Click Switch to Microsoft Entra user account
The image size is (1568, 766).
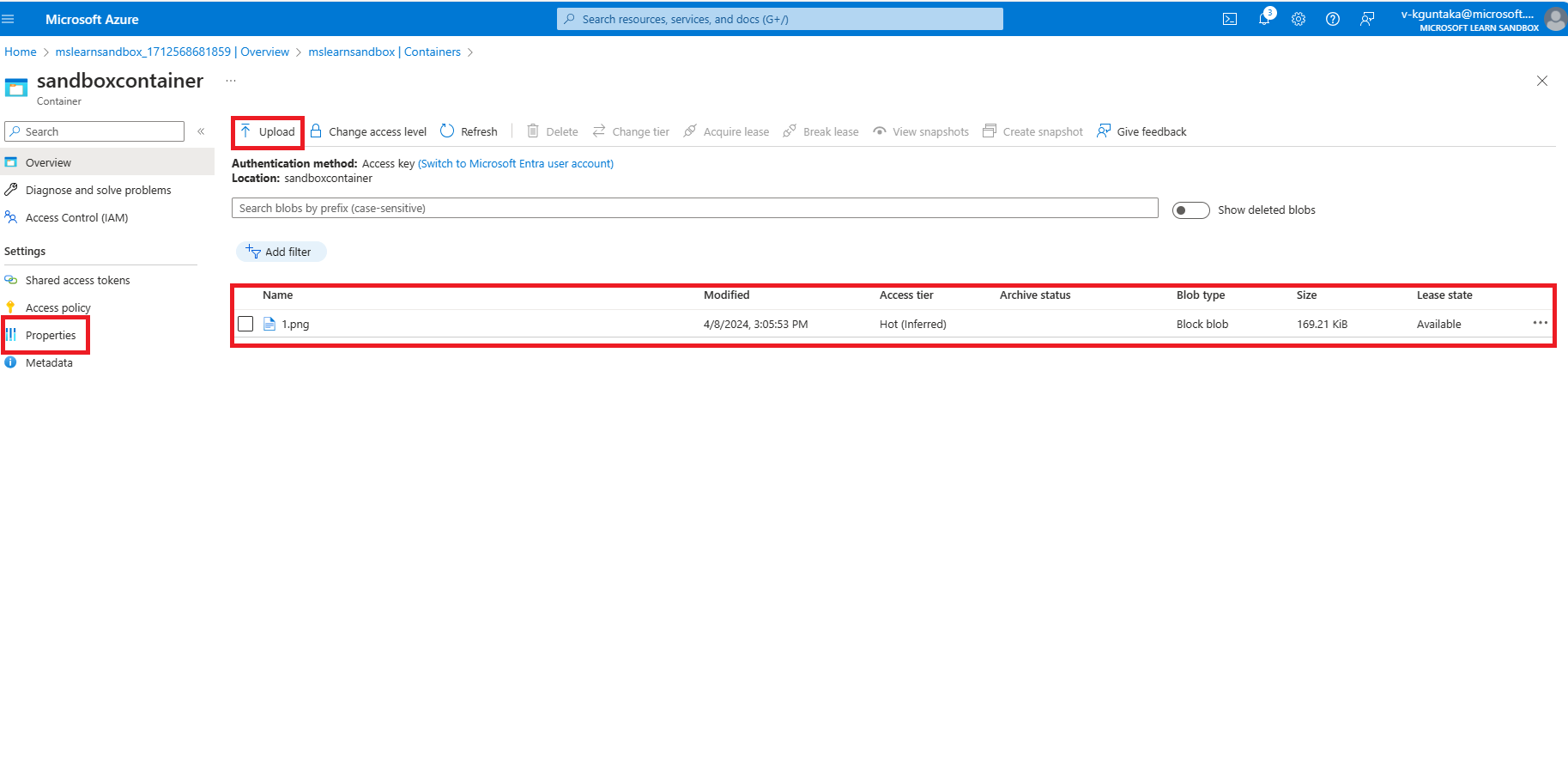[x=516, y=163]
